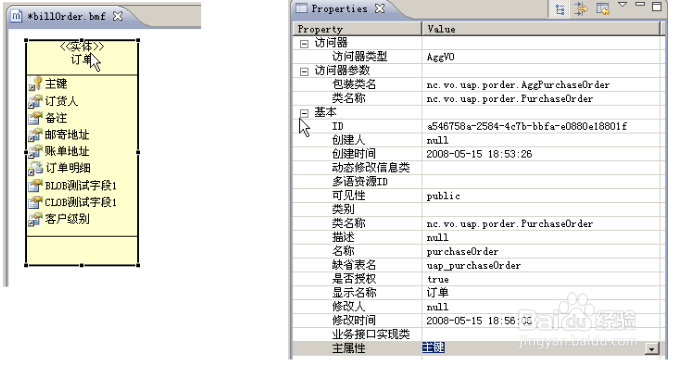The height and width of the screenshot is (365, 676).
Task: Select the 订单明细 attribute
Action: click(68, 168)
